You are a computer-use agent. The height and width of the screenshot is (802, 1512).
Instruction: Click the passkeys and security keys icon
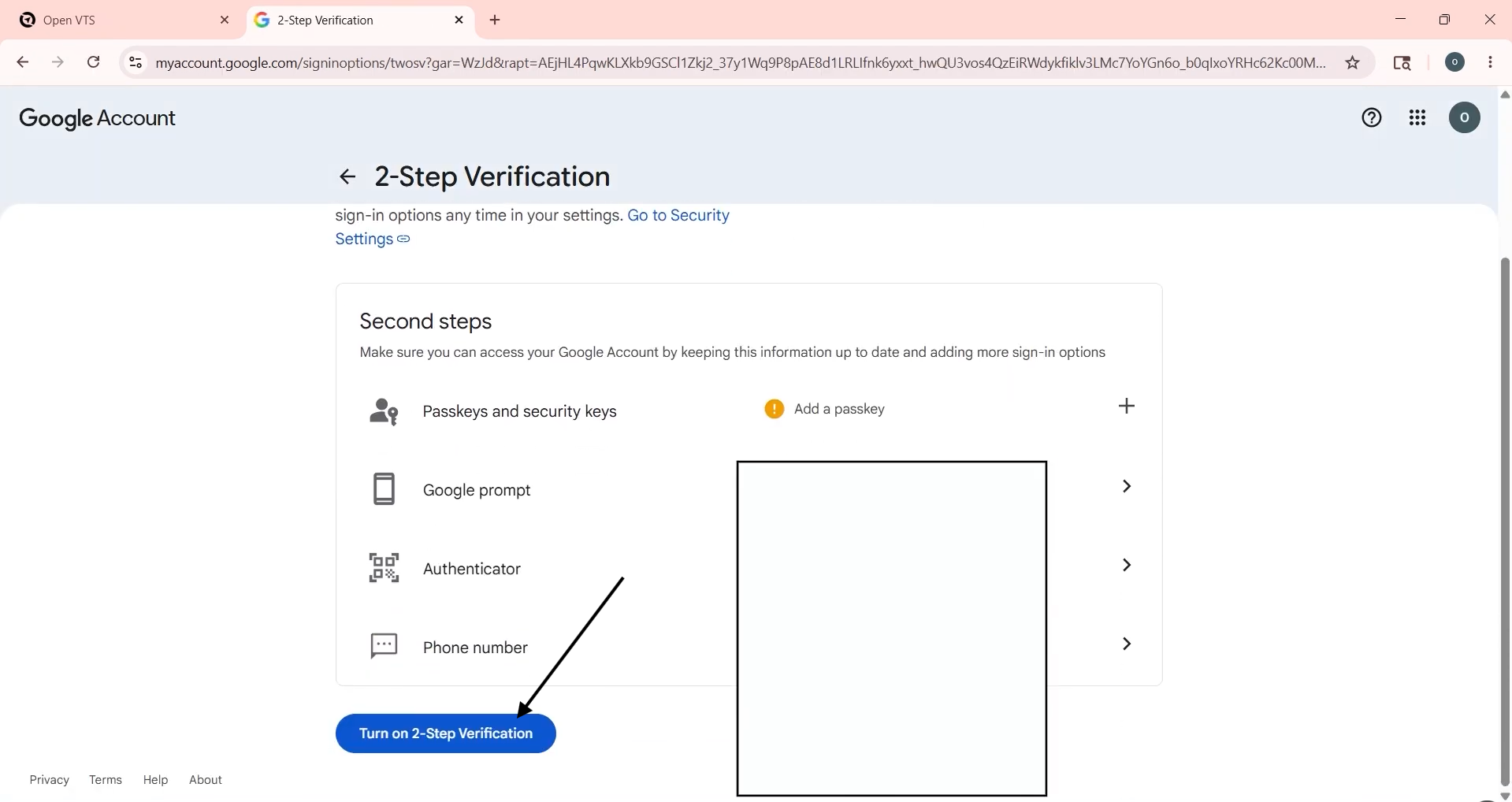pyautogui.click(x=385, y=412)
